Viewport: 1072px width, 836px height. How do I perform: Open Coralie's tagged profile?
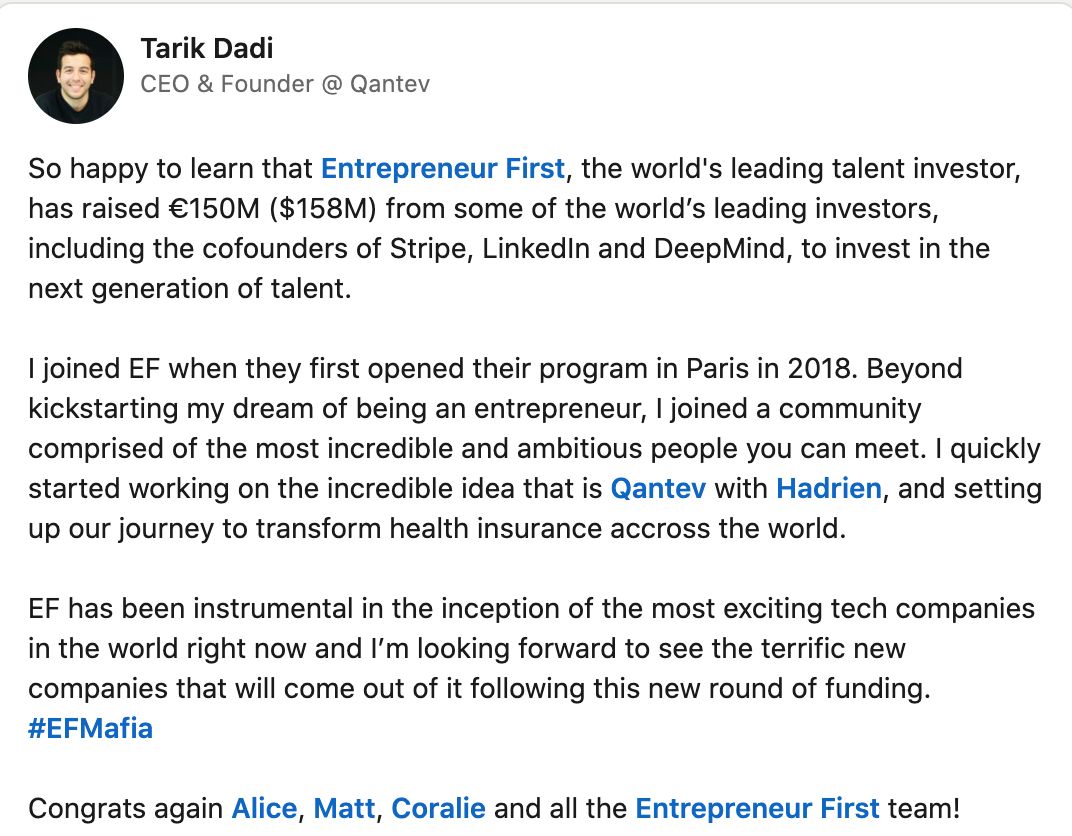click(438, 808)
